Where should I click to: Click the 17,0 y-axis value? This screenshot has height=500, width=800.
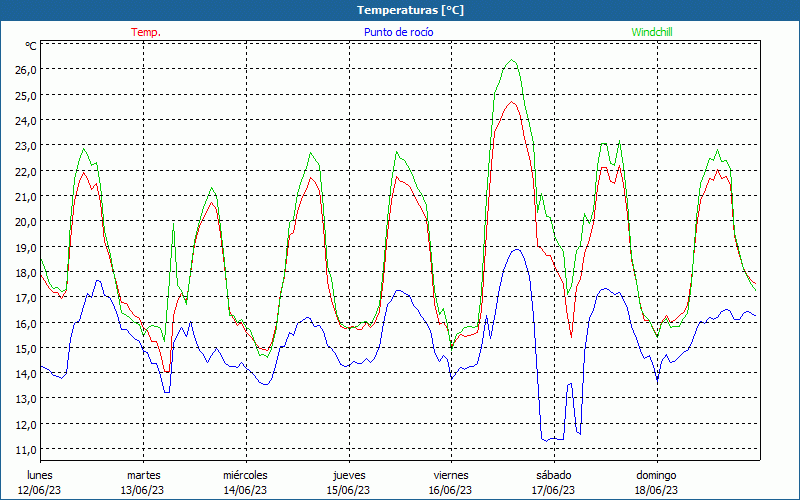coord(26,298)
